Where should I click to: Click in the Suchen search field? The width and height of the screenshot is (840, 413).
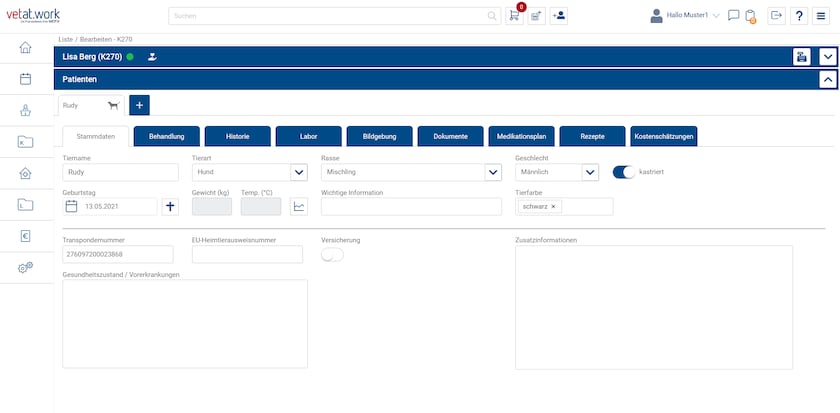(x=334, y=16)
